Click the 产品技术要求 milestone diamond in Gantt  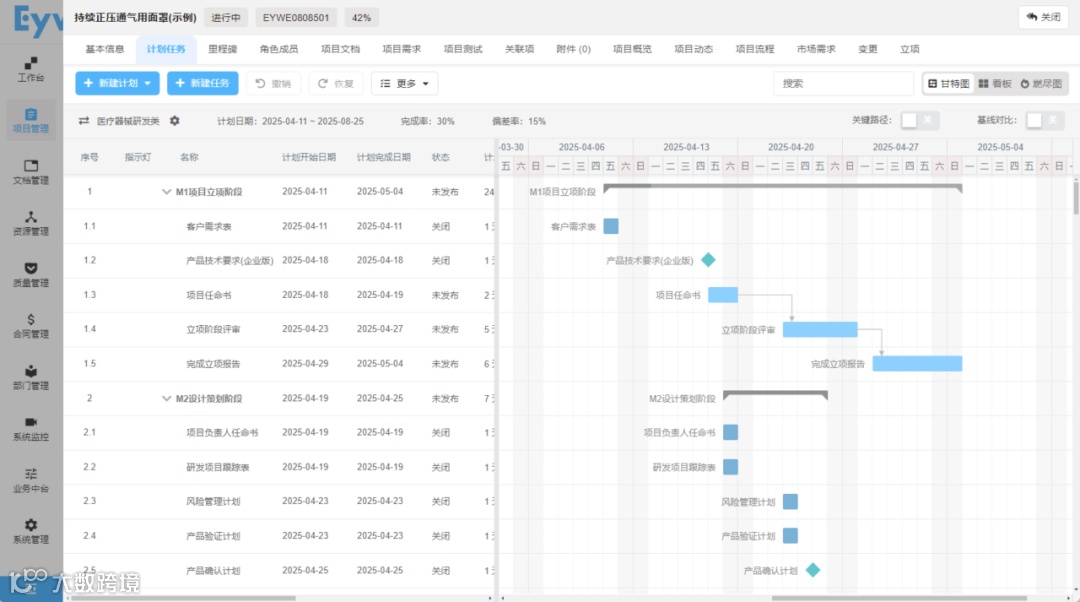[708, 260]
